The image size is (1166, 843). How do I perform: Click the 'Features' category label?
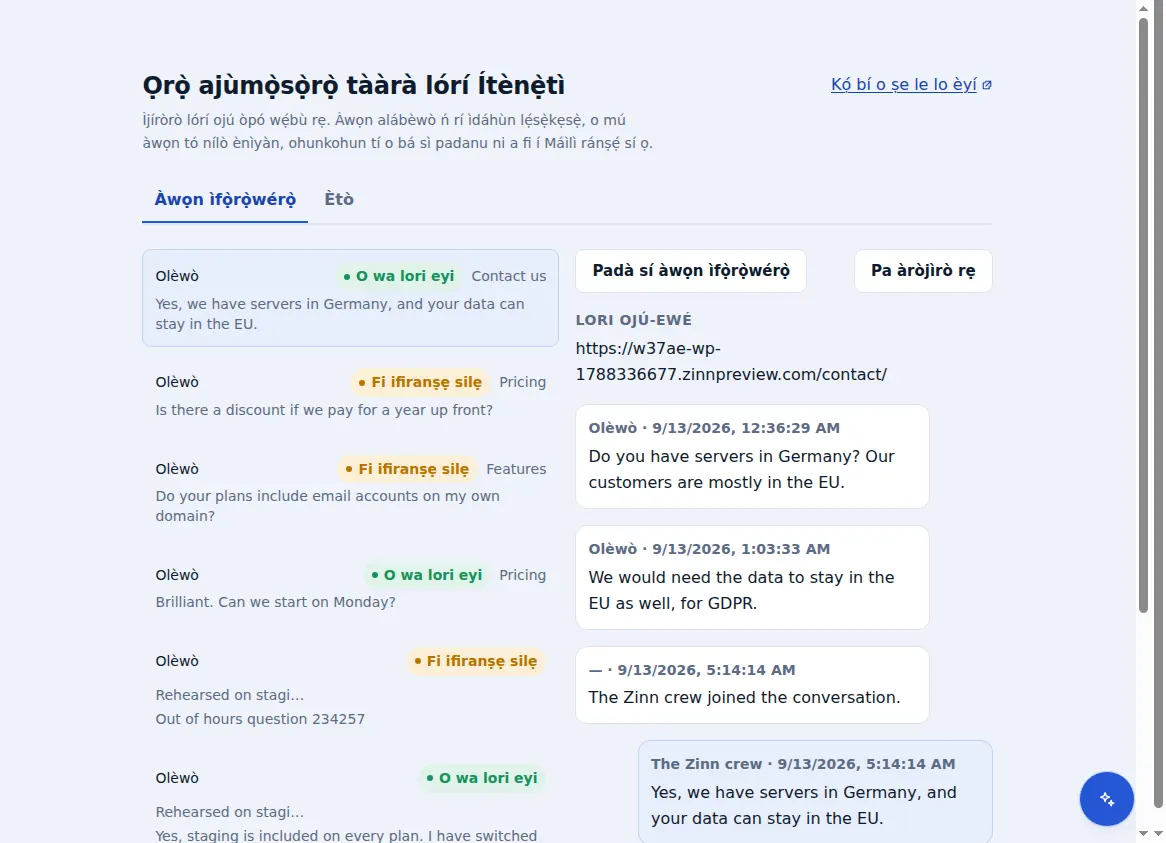point(516,469)
